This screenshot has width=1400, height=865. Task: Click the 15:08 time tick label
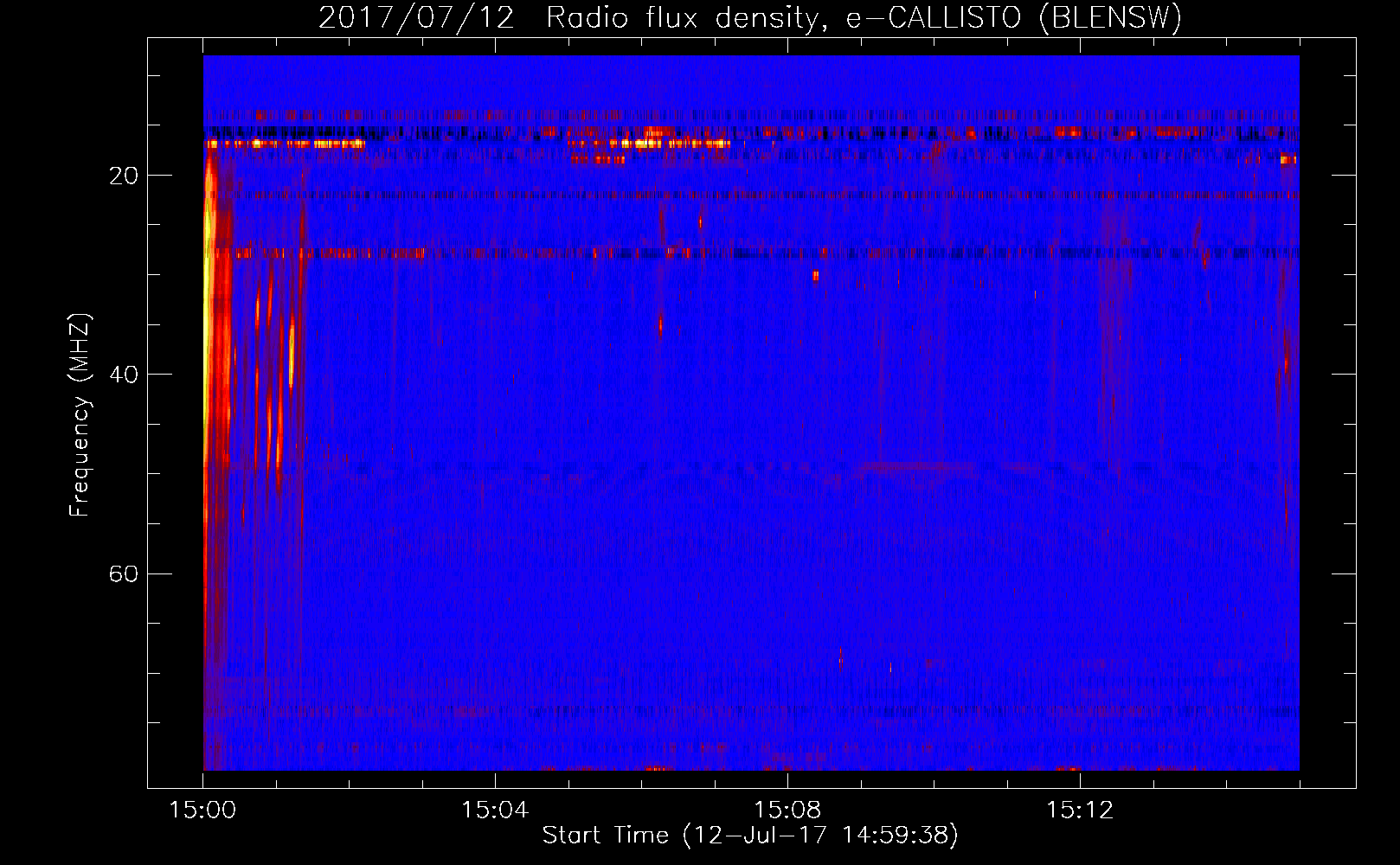[x=787, y=810]
